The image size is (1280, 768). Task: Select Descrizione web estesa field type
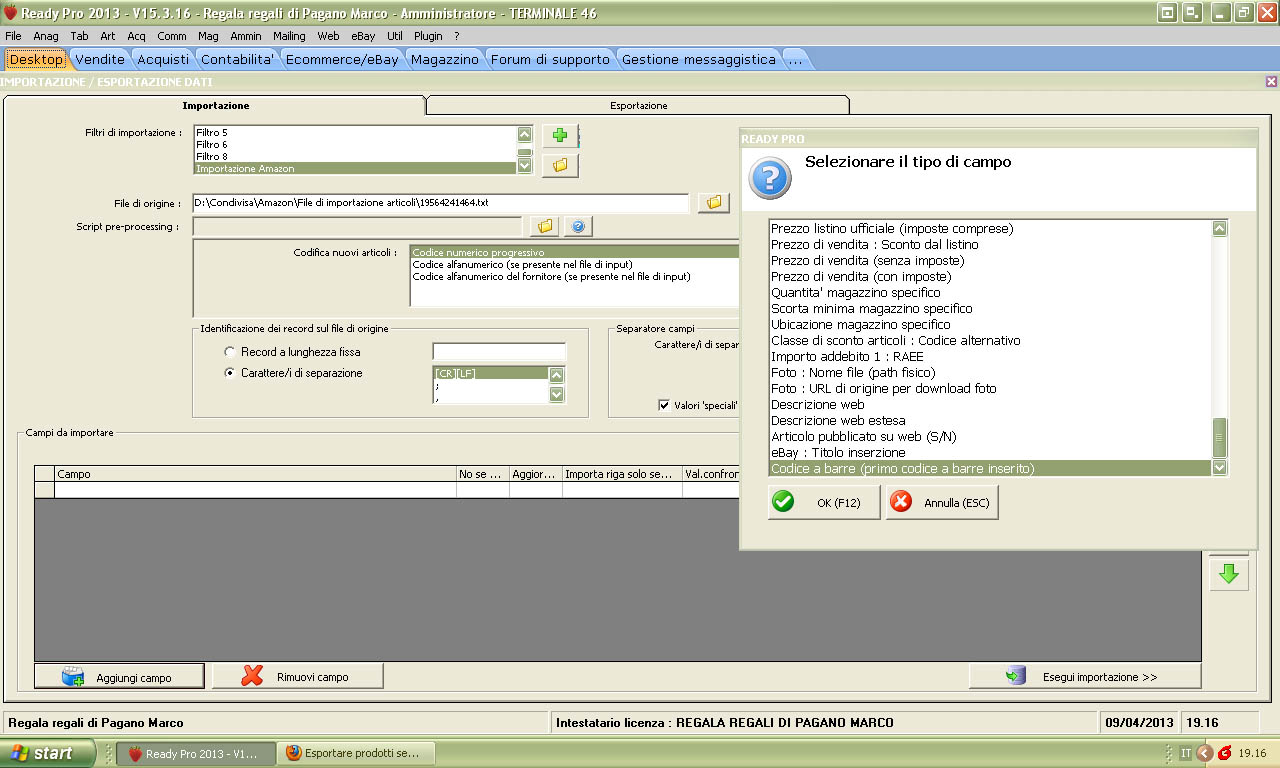[990, 421]
